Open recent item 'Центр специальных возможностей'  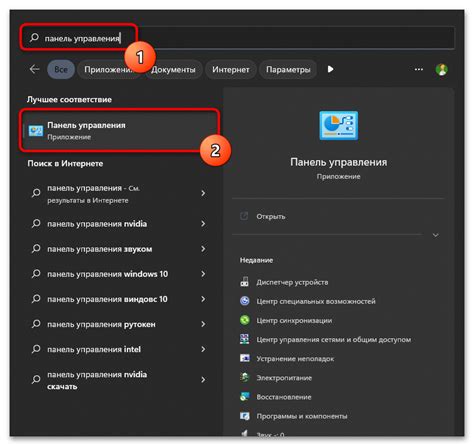[316, 301]
